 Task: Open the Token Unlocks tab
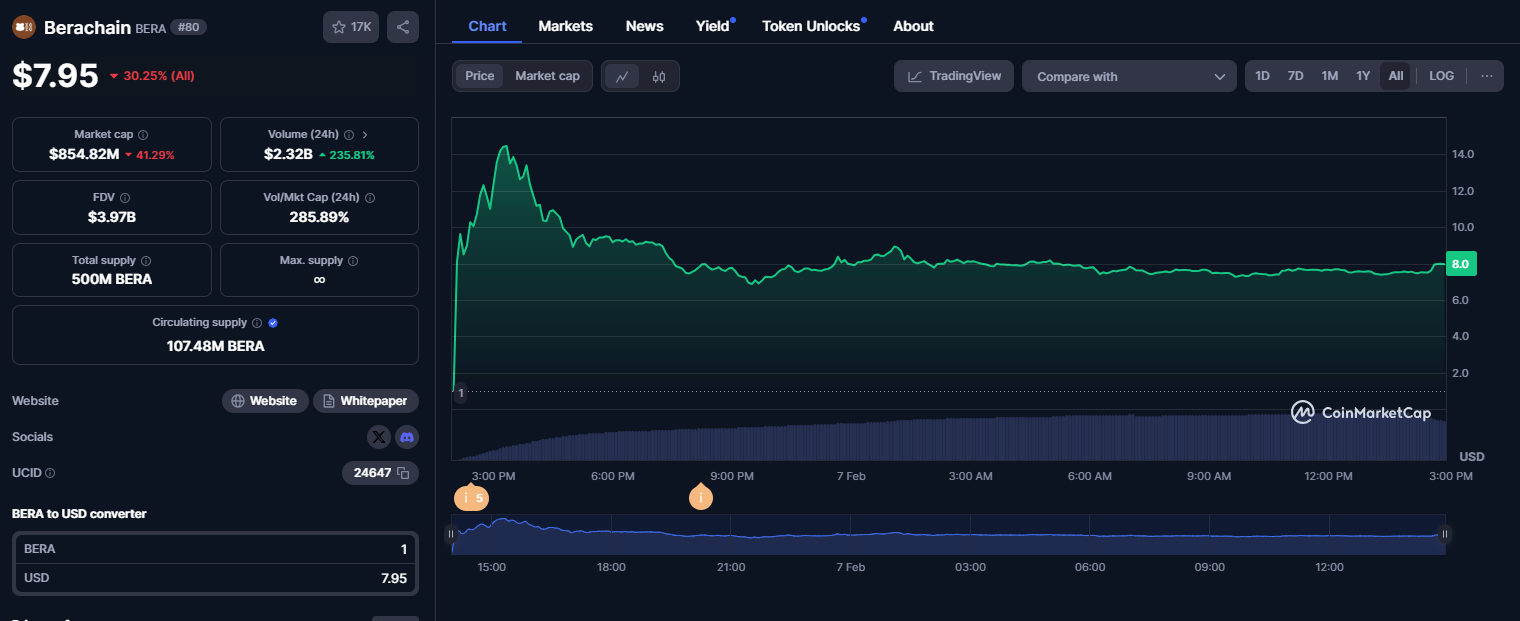click(811, 26)
